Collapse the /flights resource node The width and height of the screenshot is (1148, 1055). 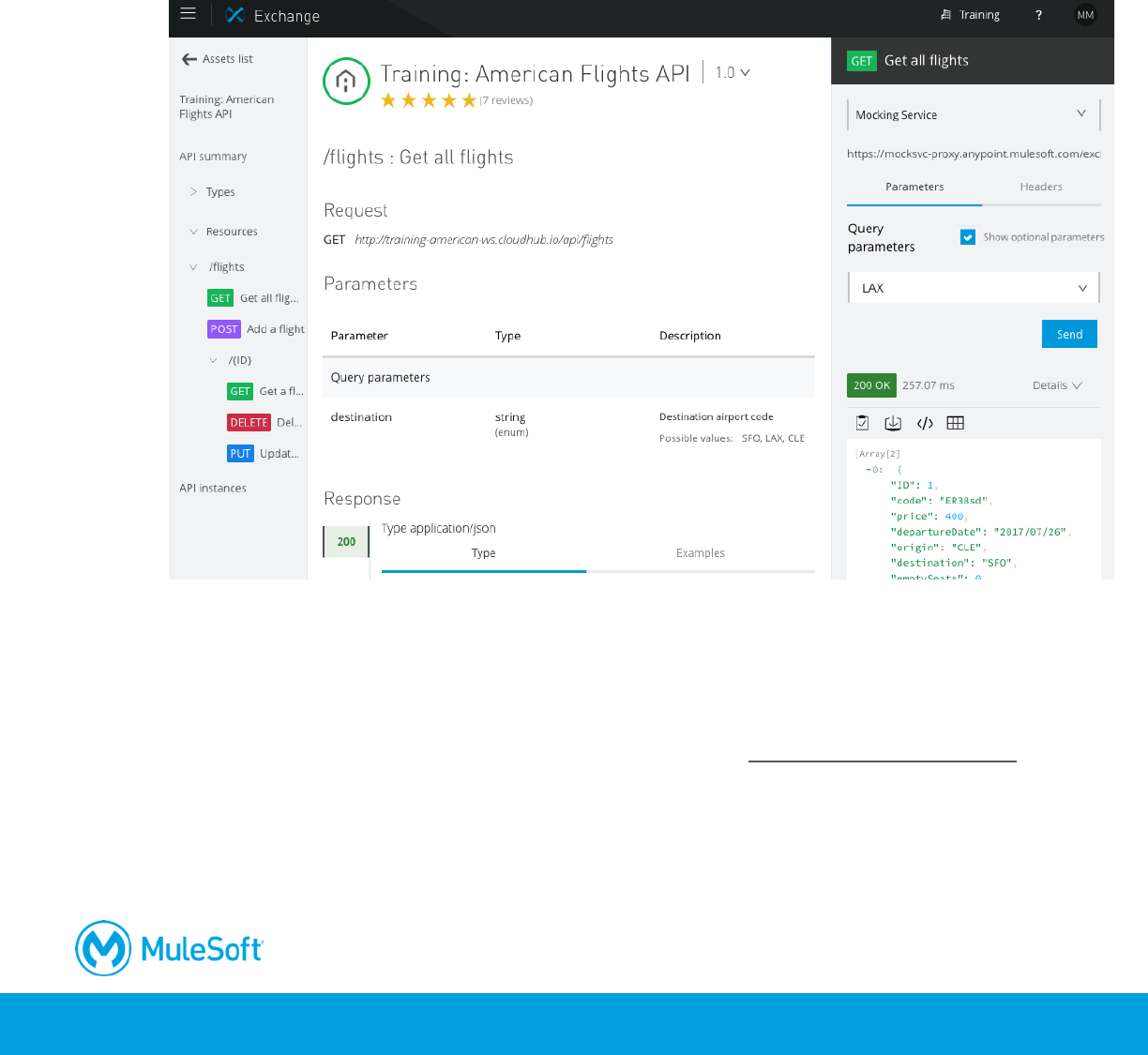point(193,267)
